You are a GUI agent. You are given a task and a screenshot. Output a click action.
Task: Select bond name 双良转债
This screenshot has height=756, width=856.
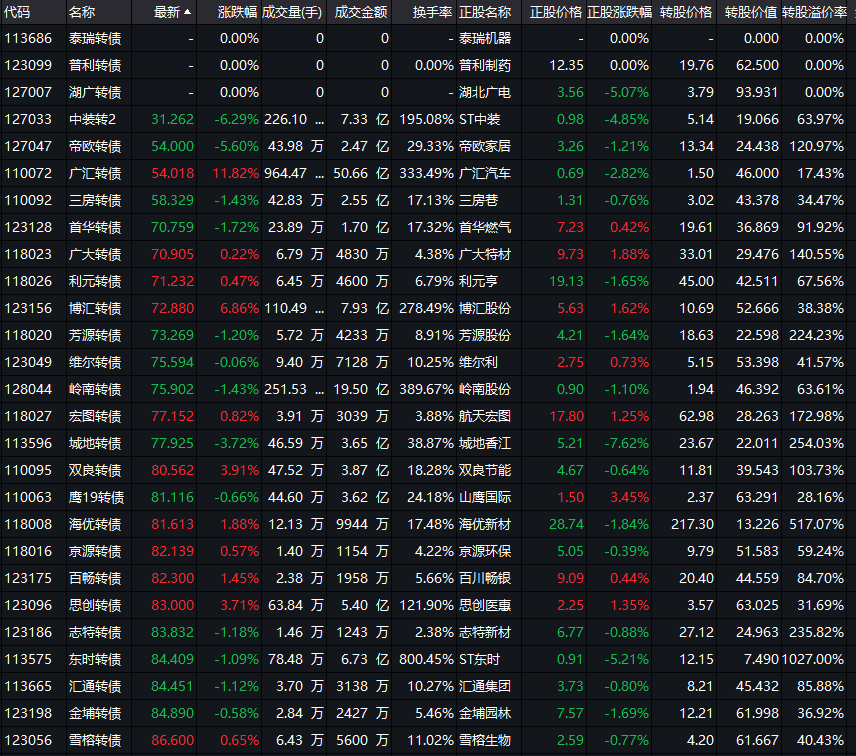pyautogui.click(x=95, y=471)
